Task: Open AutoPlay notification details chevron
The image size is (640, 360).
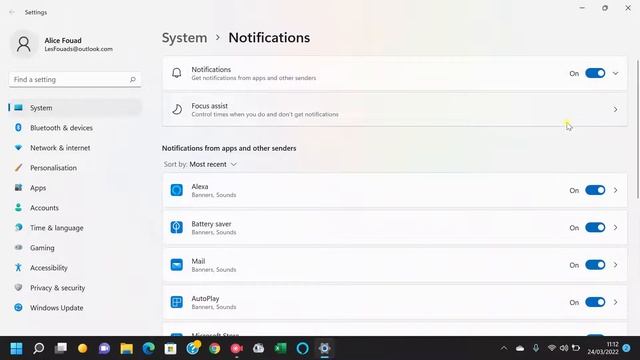Action: click(616, 302)
